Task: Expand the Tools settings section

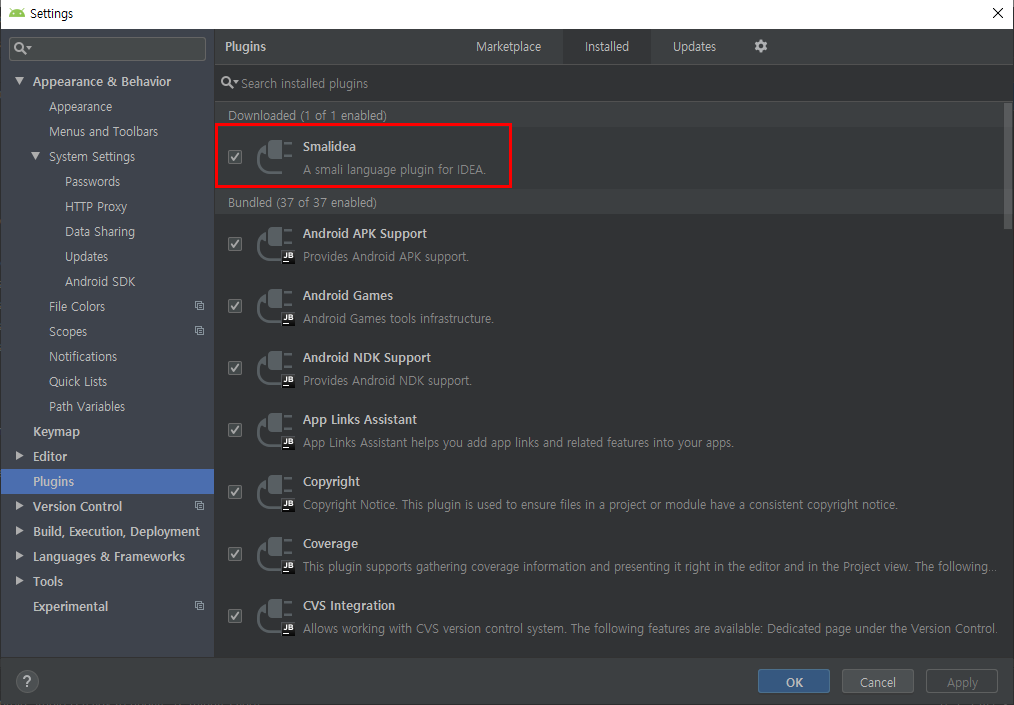Action: click(19, 581)
